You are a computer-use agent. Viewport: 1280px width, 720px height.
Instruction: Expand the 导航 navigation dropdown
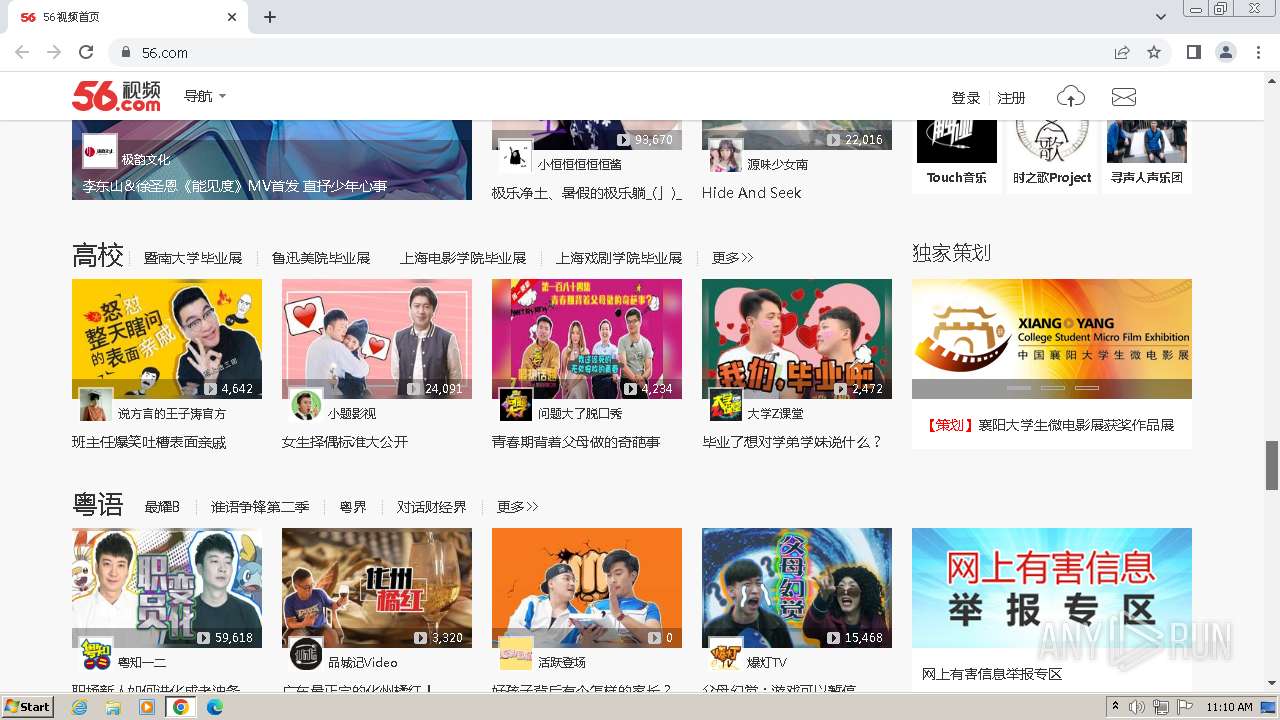pyautogui.click(x=205, y=96)
